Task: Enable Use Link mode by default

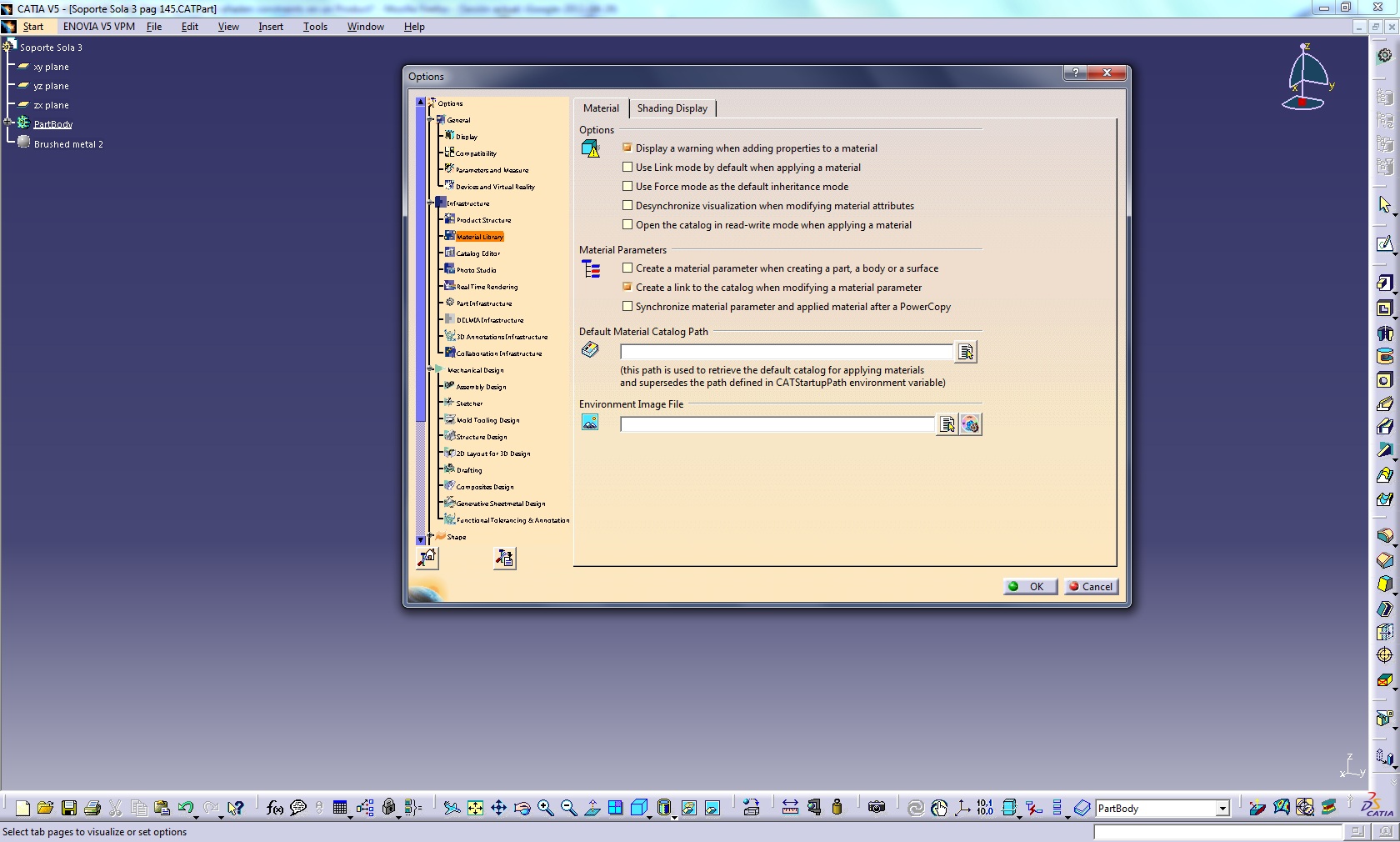Action: coord(627,167)
